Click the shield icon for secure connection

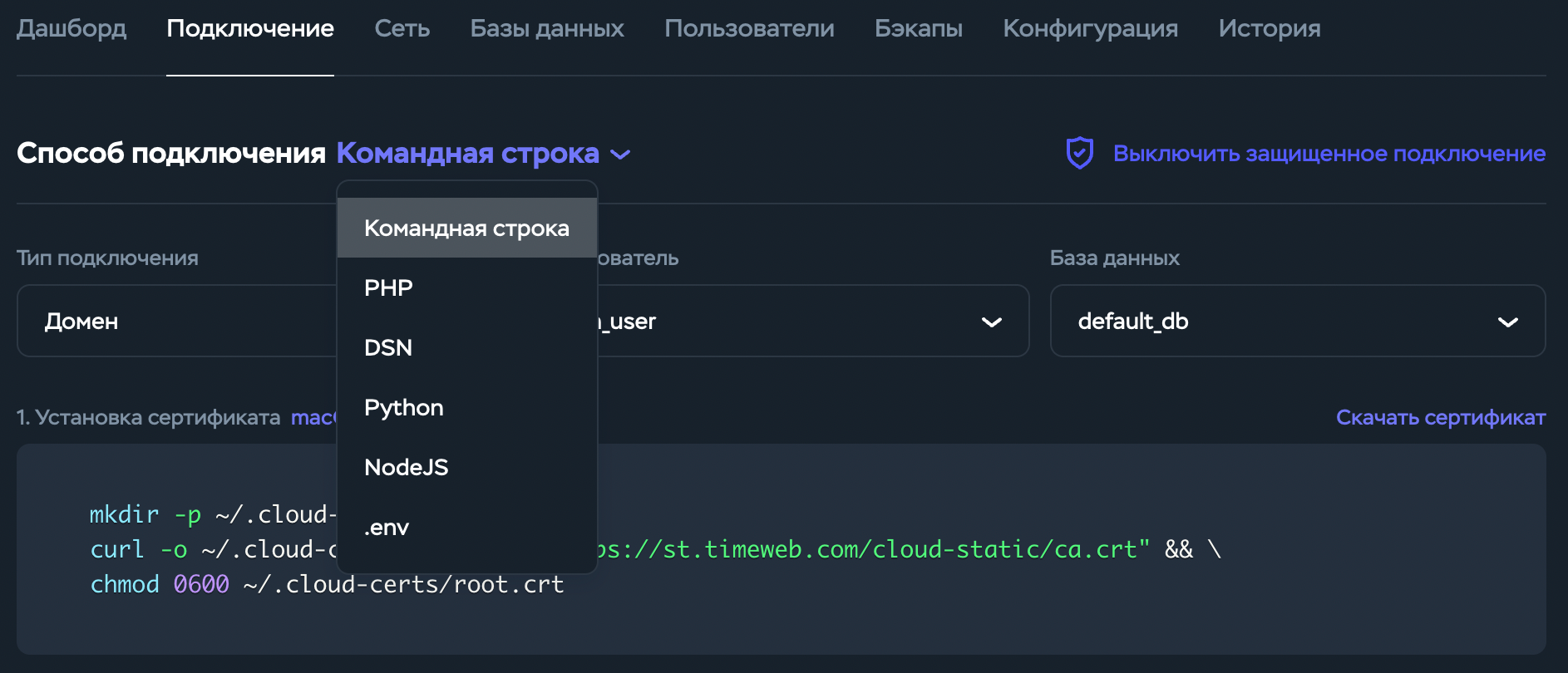point(1079,154)
